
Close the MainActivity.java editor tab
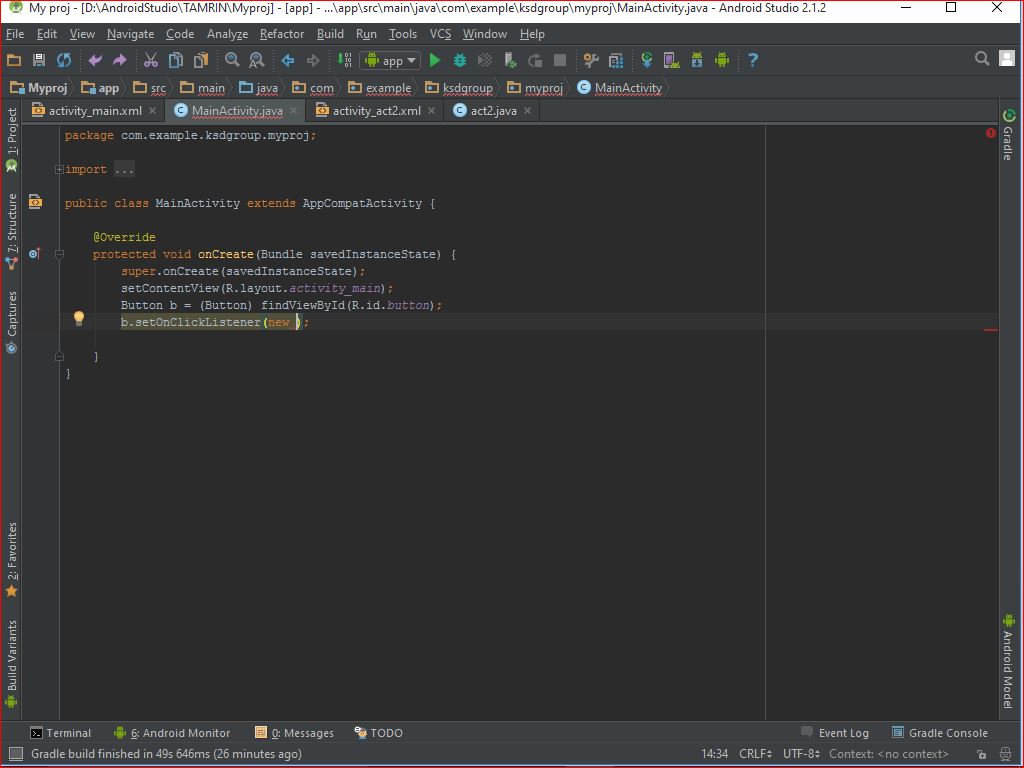pos(294,111)
